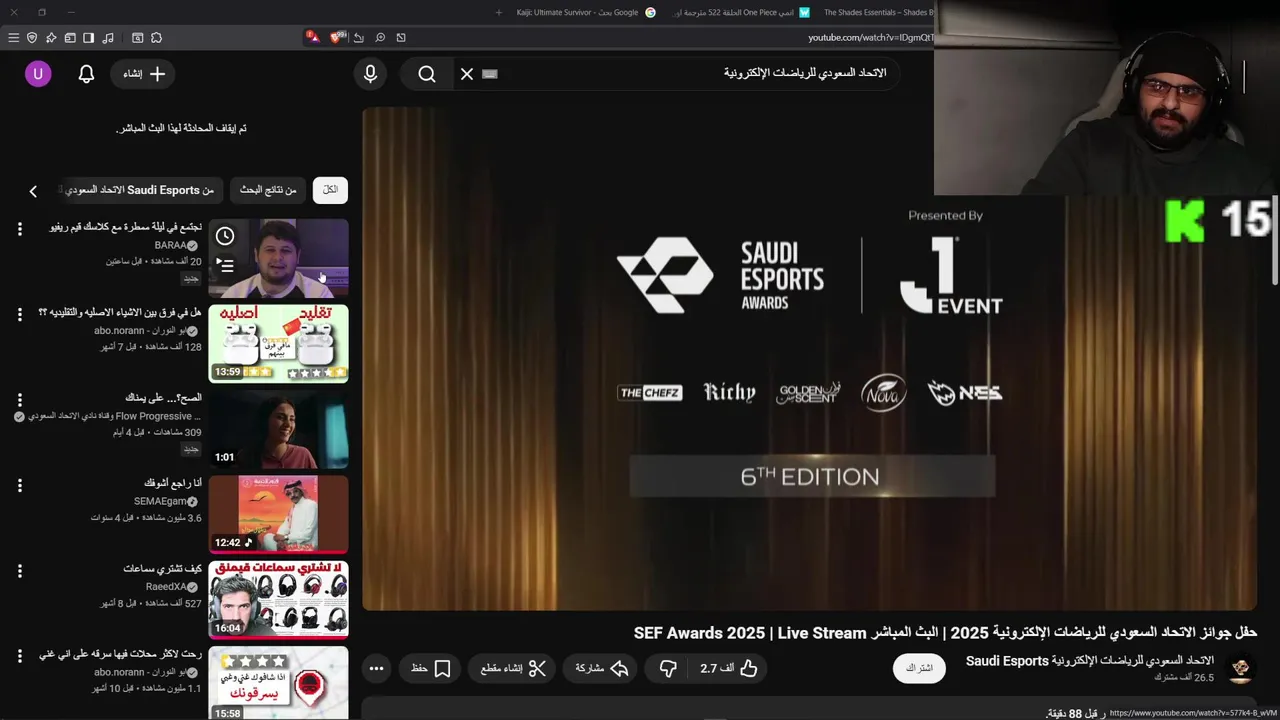This screenshot has height=720, width=1280.
Task: Click the chips row scroll chevron arrow
Action: pyautogui.click(x=33, y=191)
